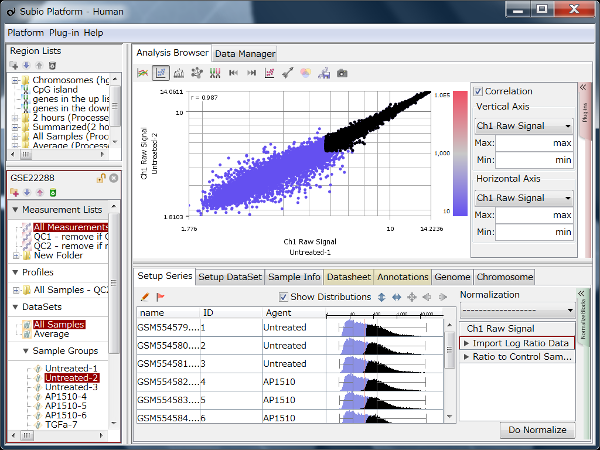This screenshot has width=600, height=450.
Task: Open the Plug-in menu
Action: click(x=63, y=33)
